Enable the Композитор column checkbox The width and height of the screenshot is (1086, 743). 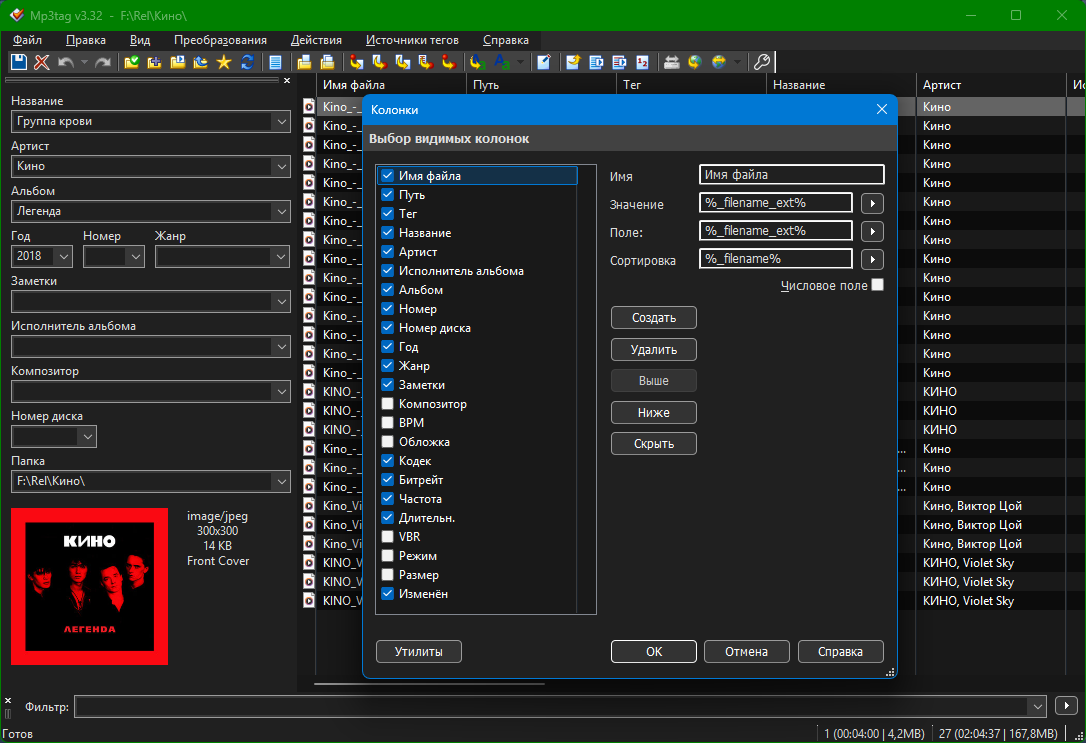click(x=387, y=404)
